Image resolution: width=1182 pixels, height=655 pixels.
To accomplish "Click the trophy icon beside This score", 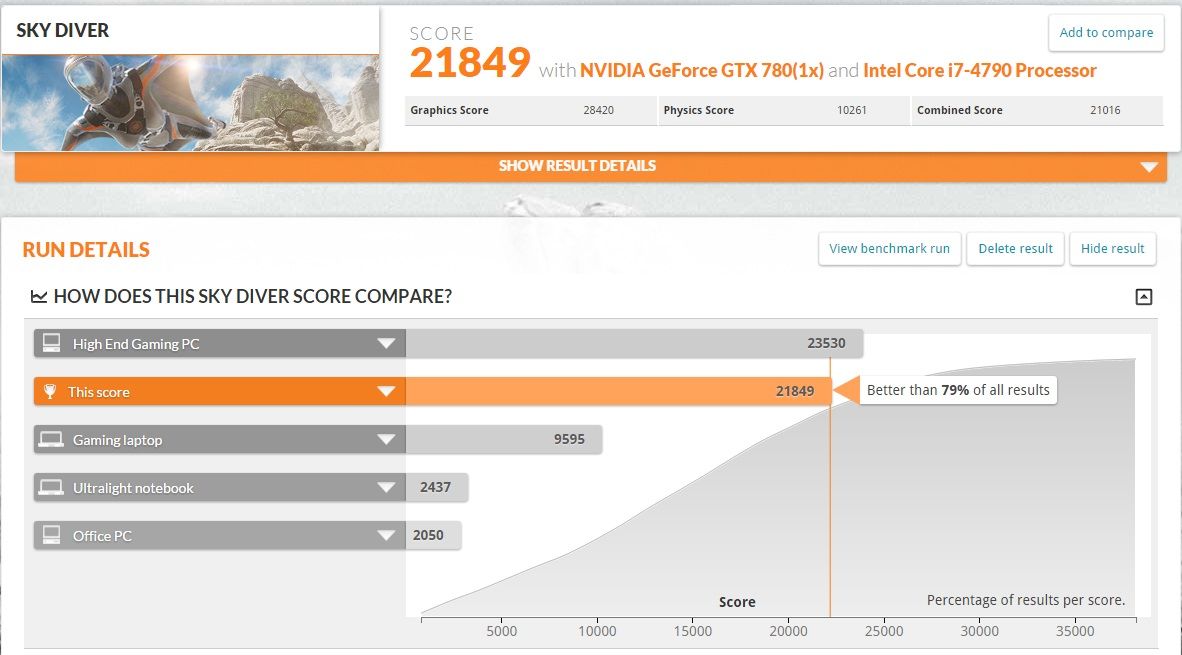I will [x=50, y=391].
